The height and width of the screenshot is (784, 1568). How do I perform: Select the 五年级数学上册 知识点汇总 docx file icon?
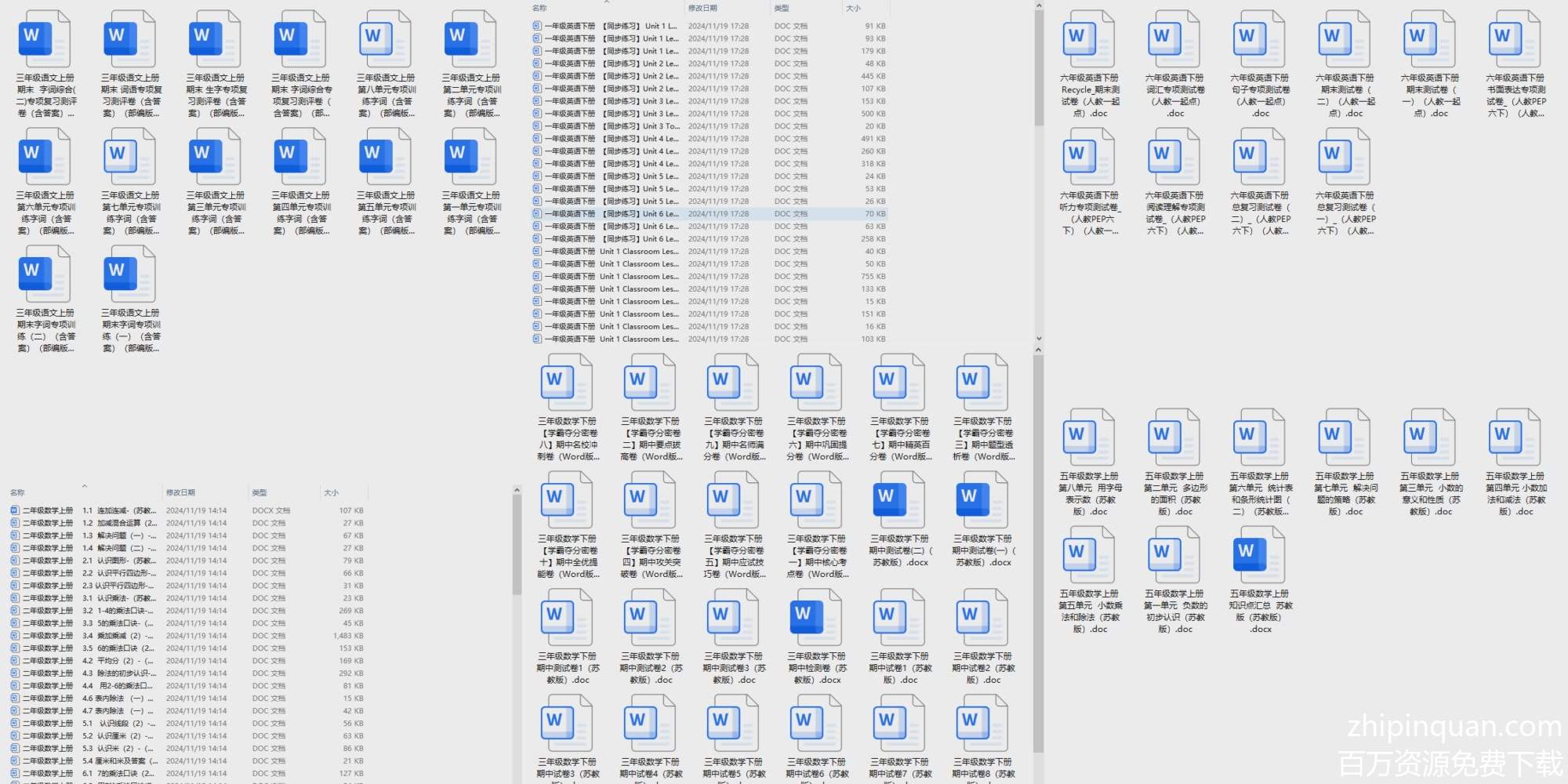point(1258,556)
